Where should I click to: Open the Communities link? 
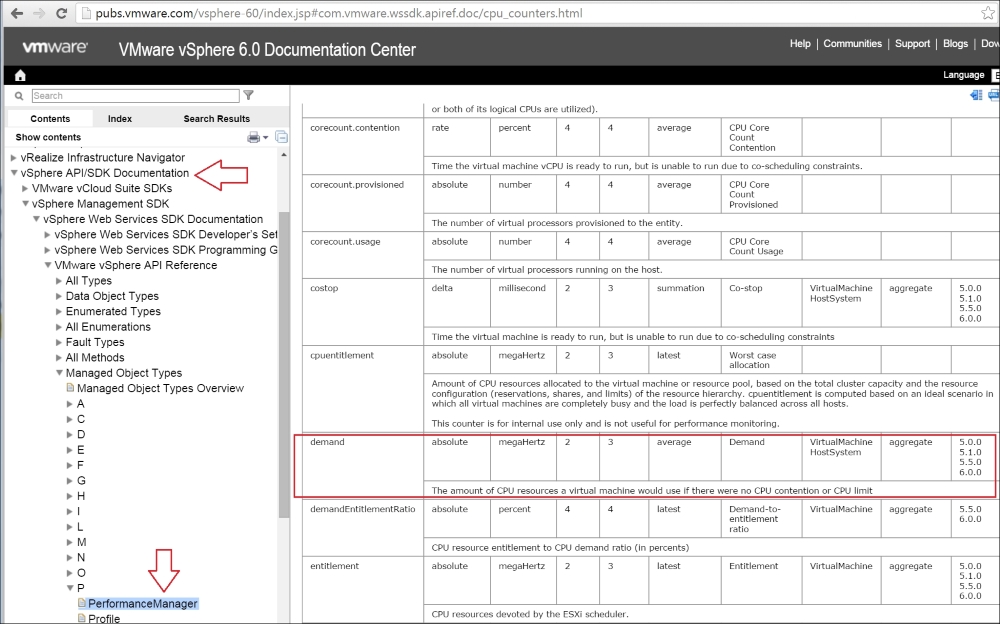point(853,43)
